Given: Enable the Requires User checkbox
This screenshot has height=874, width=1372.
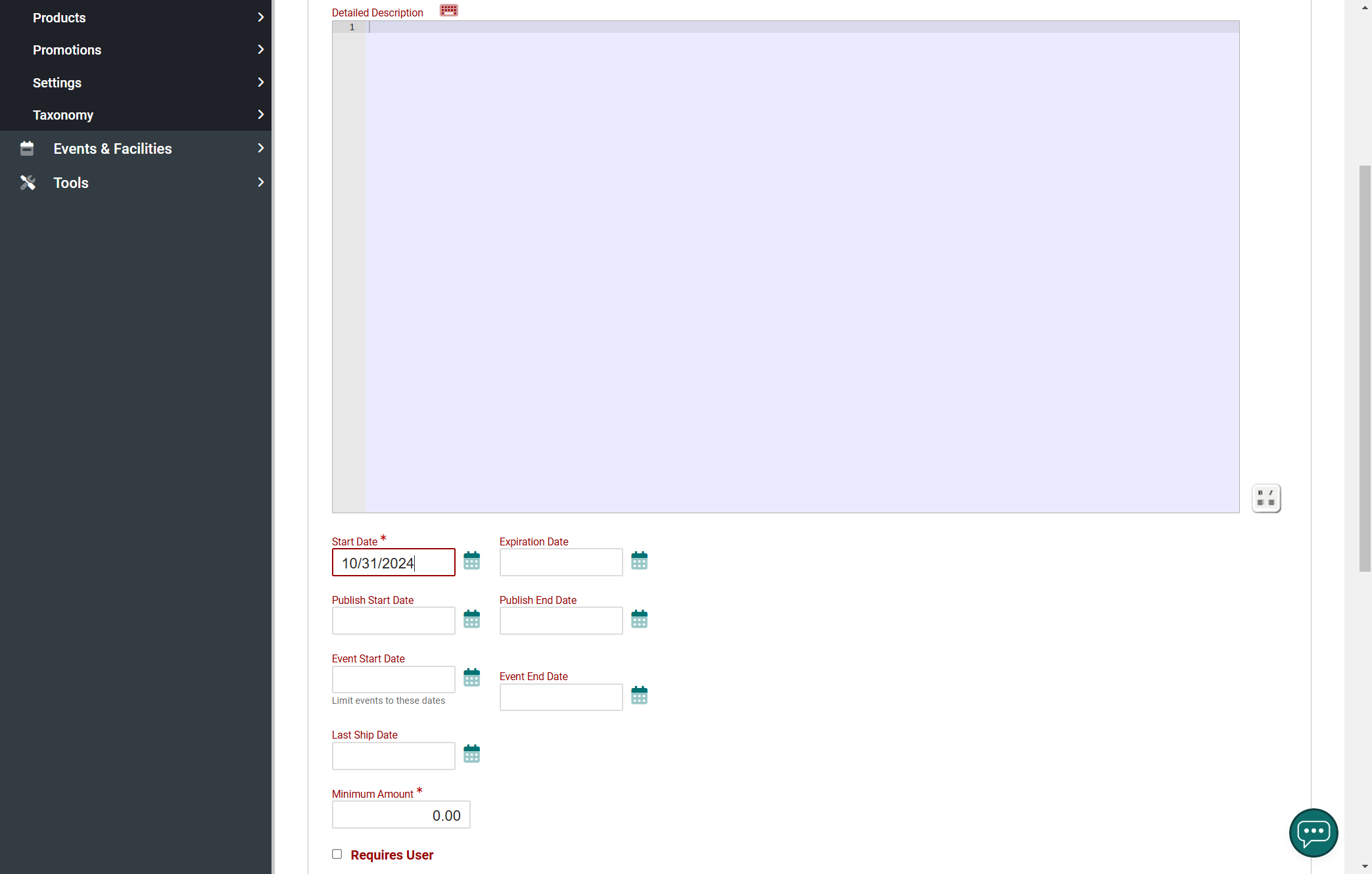Looking at the screenshot, I should 337,854.
